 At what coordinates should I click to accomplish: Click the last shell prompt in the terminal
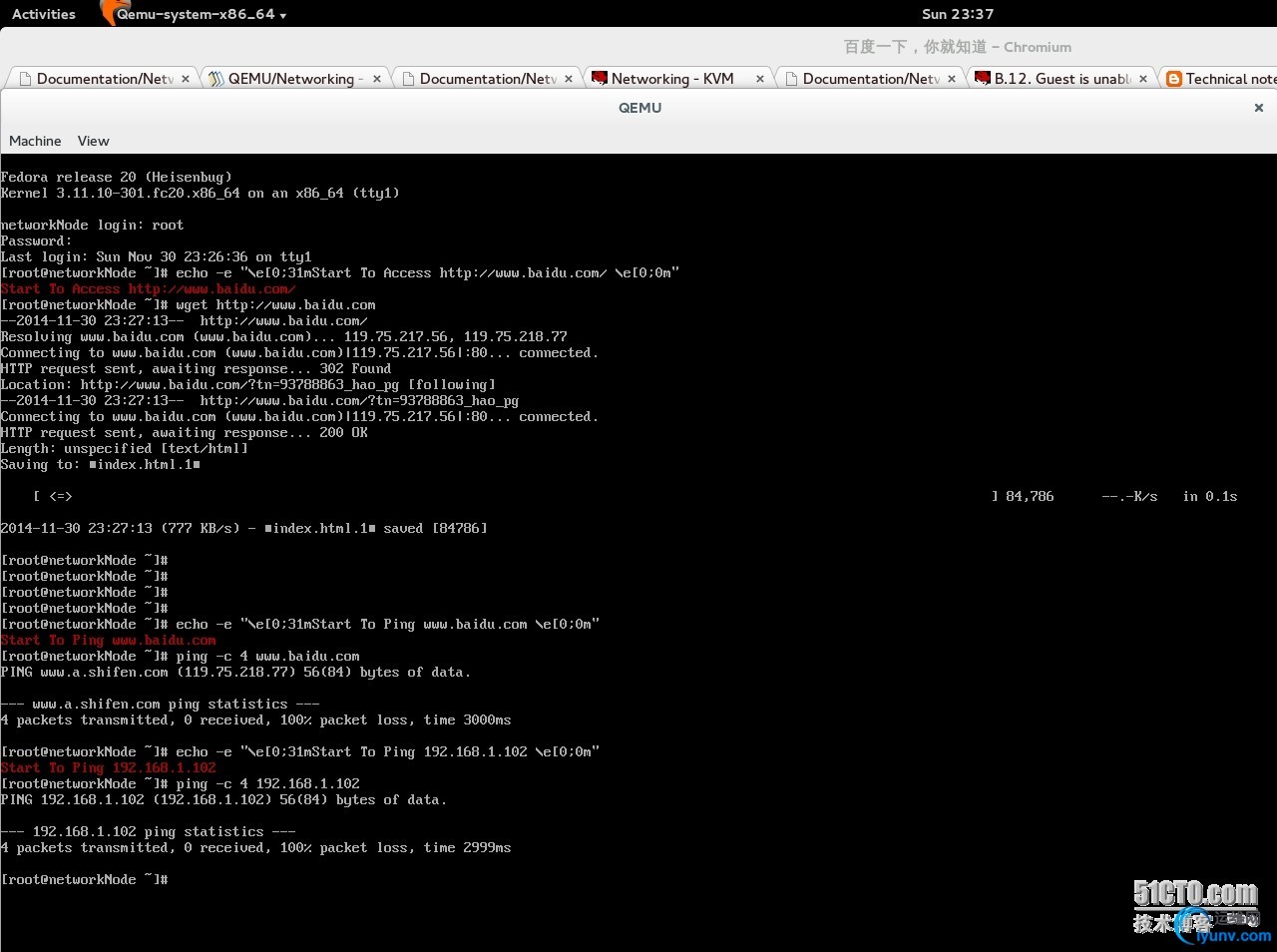pyautogui.click(x=85, y=880)
